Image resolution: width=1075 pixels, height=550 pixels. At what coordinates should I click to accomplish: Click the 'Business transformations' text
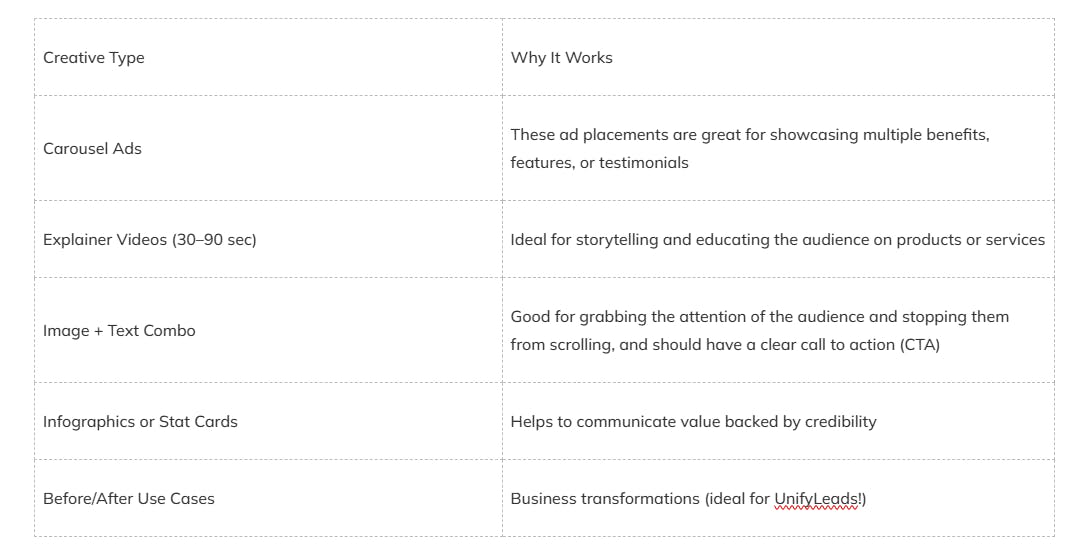pyautogui.click(x=605, y=499)
